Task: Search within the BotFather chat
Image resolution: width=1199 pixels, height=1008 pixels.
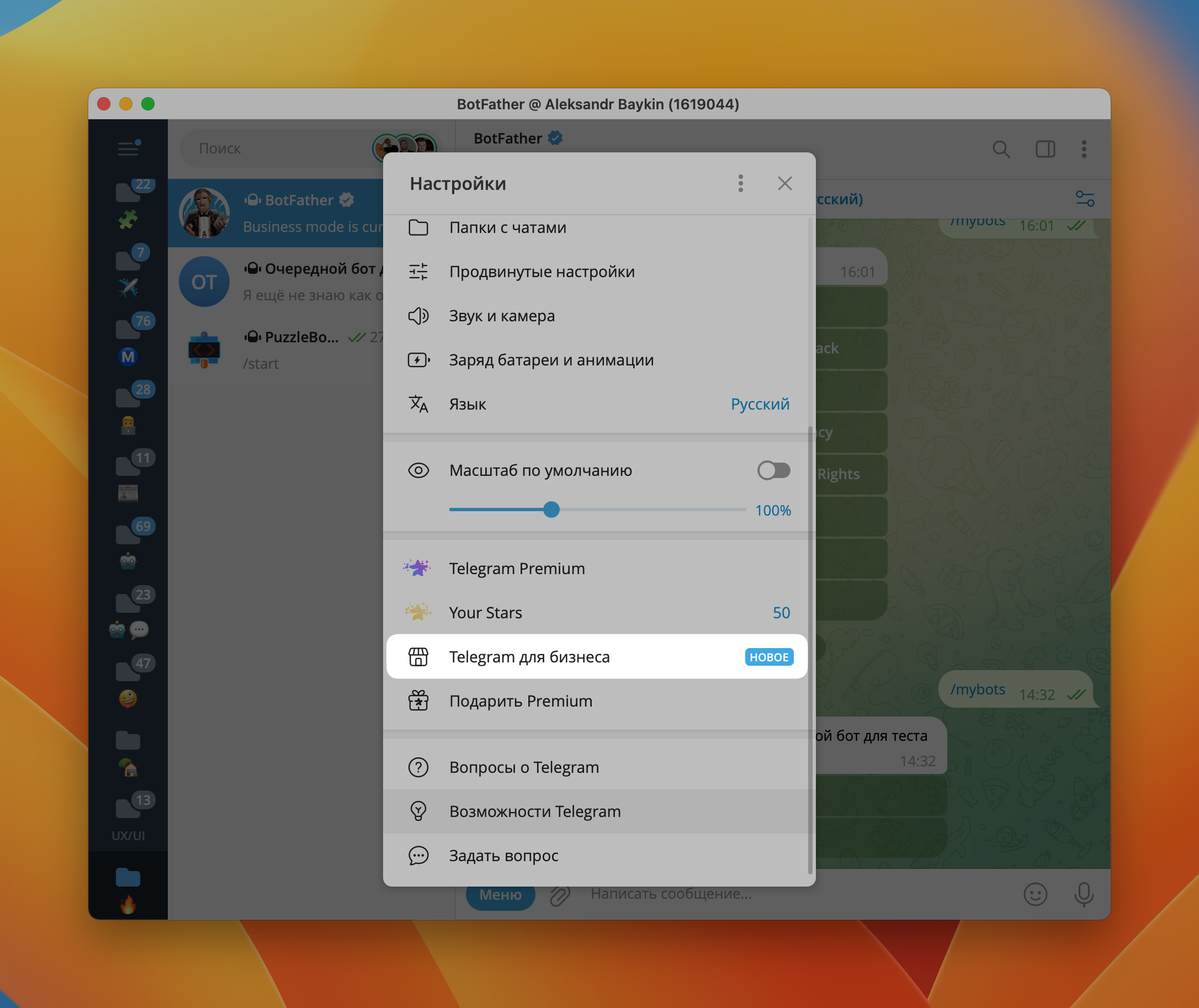Action: coord(1001,149)
